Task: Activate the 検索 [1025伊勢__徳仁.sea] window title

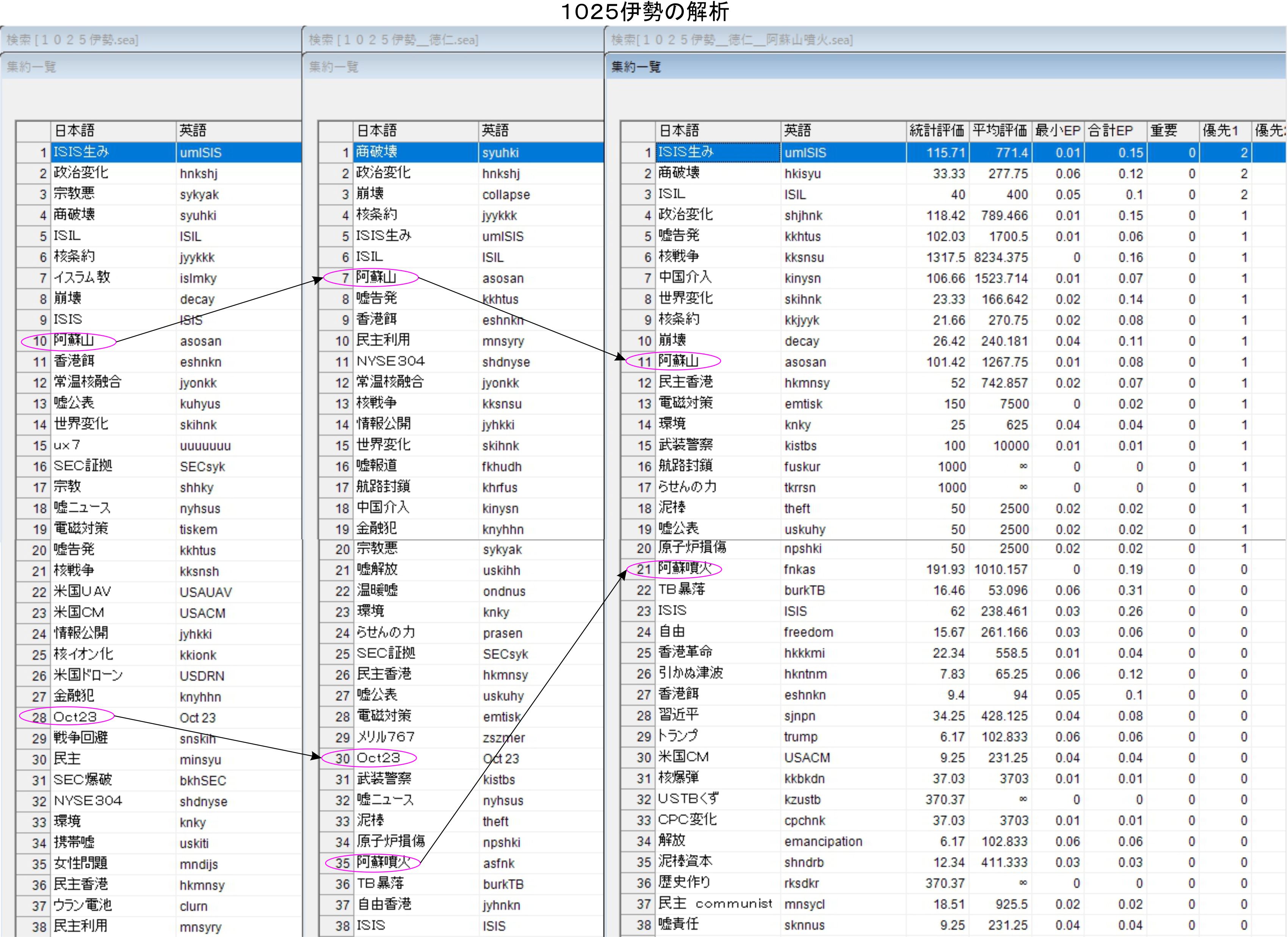Action: tap(393, 40)
